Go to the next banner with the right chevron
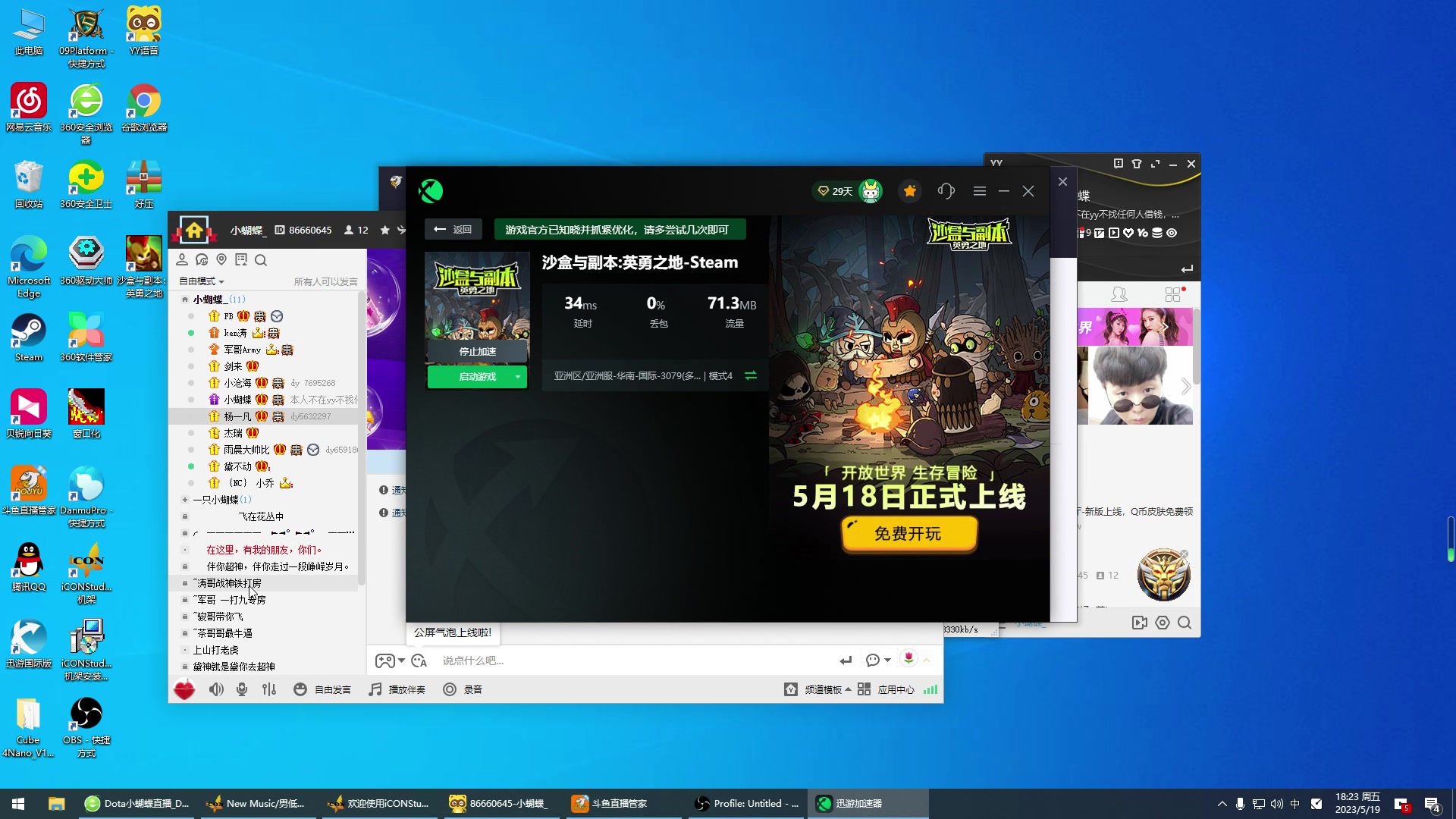Viewport: 1456px width, 819px height. [x=1186, y=386]
